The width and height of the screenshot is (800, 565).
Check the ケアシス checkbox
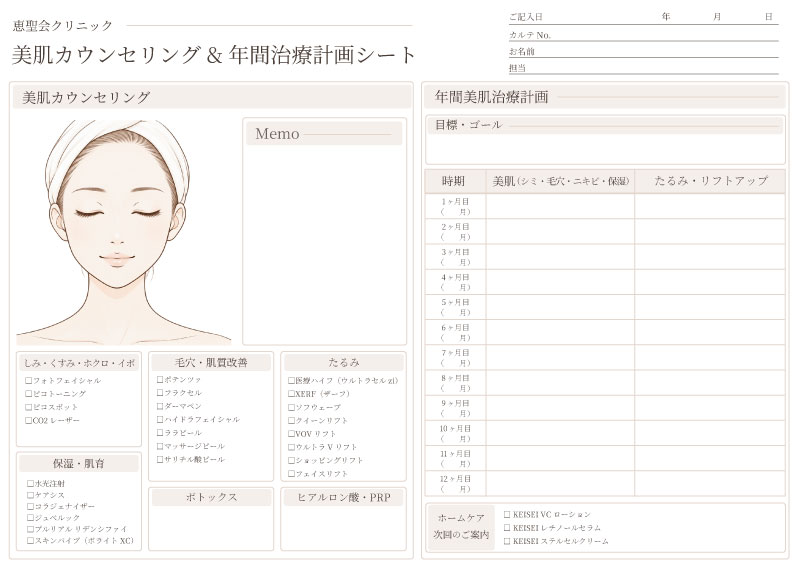click(30, 495)
